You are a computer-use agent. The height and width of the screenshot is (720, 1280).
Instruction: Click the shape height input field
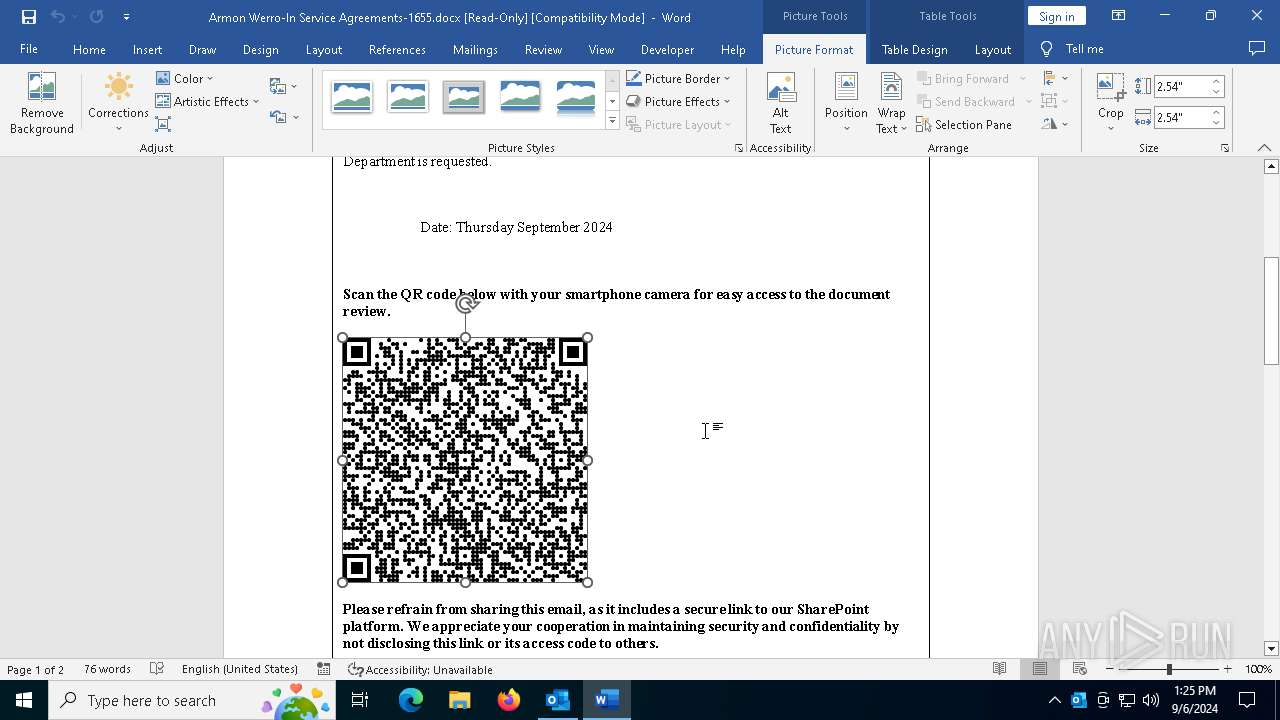1182,87
